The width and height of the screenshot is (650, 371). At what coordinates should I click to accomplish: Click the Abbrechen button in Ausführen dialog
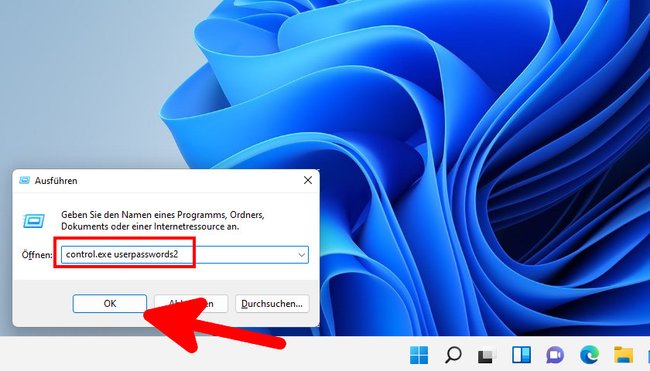click(191, 303)
